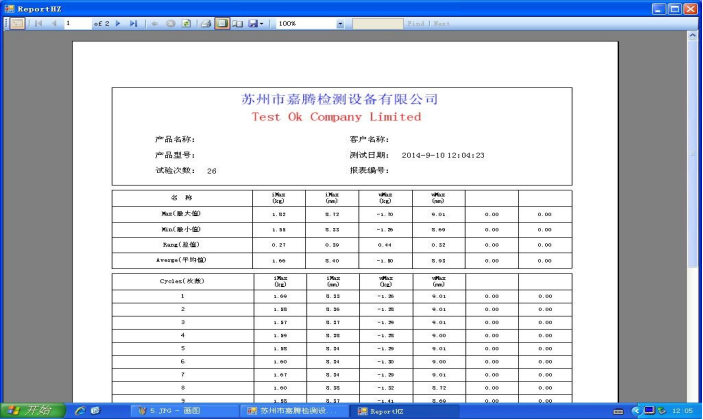Click the second quick launch icon
The image size is (703, 420).
[95, 410]
